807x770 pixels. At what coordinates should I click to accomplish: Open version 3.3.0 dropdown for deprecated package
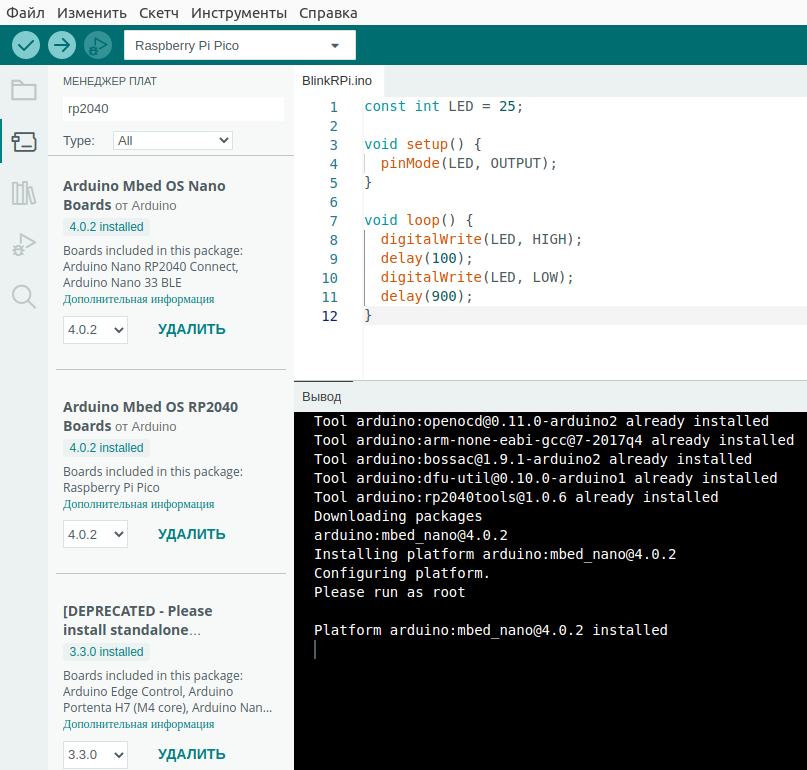click(x=95, y=755)
